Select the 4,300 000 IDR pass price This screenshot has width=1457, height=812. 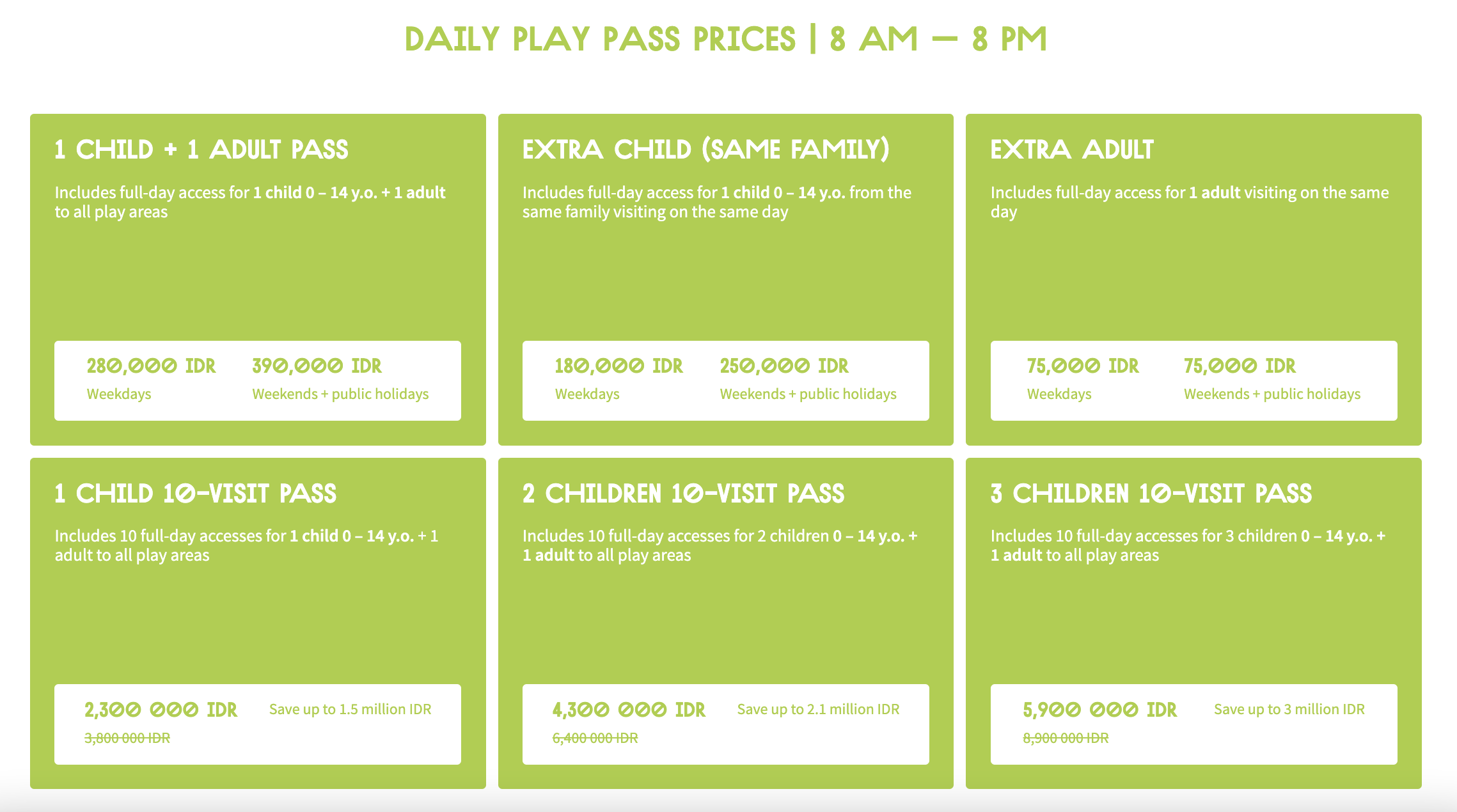click(x=629, y=710)
